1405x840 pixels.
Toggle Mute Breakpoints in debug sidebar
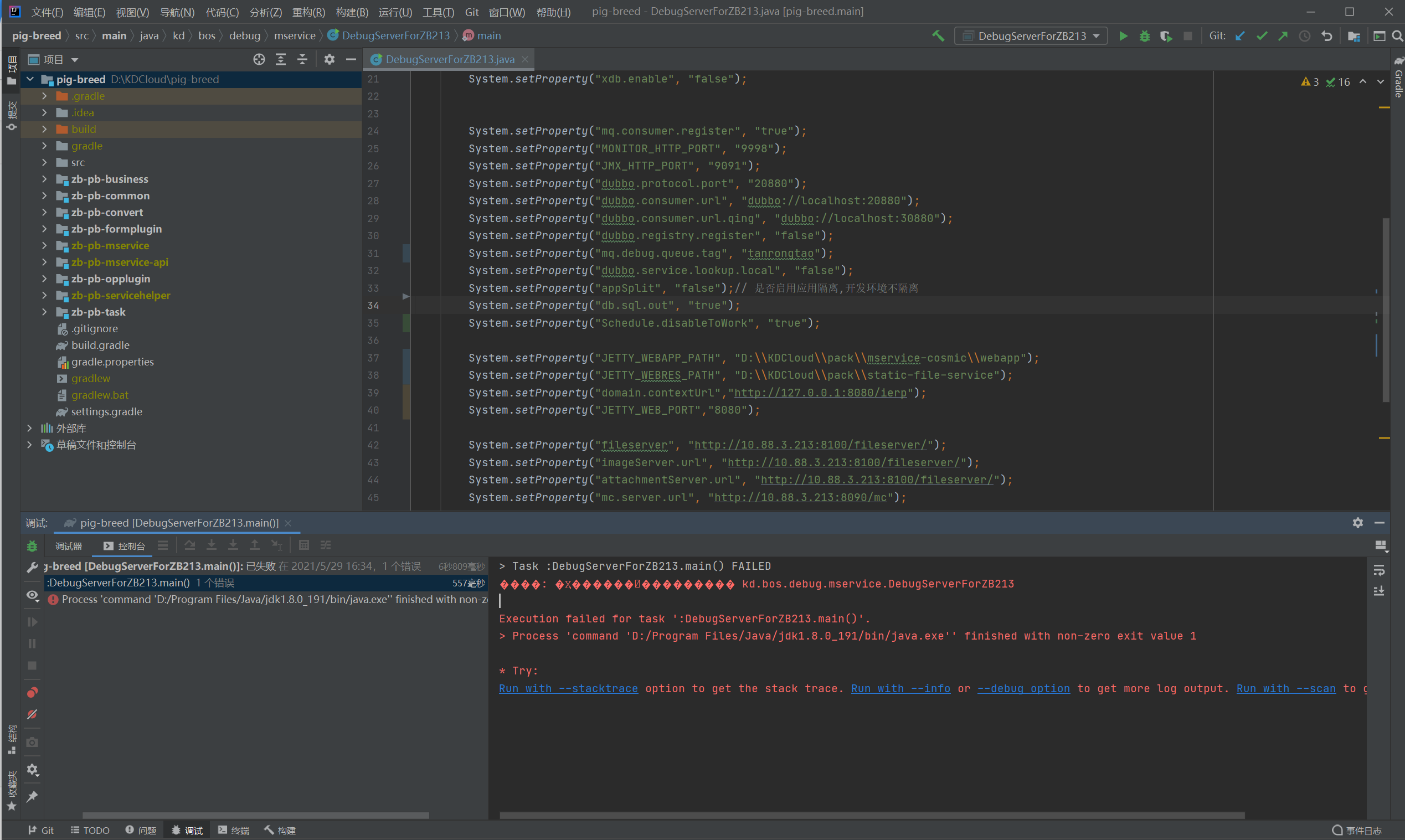coord(32,714)
